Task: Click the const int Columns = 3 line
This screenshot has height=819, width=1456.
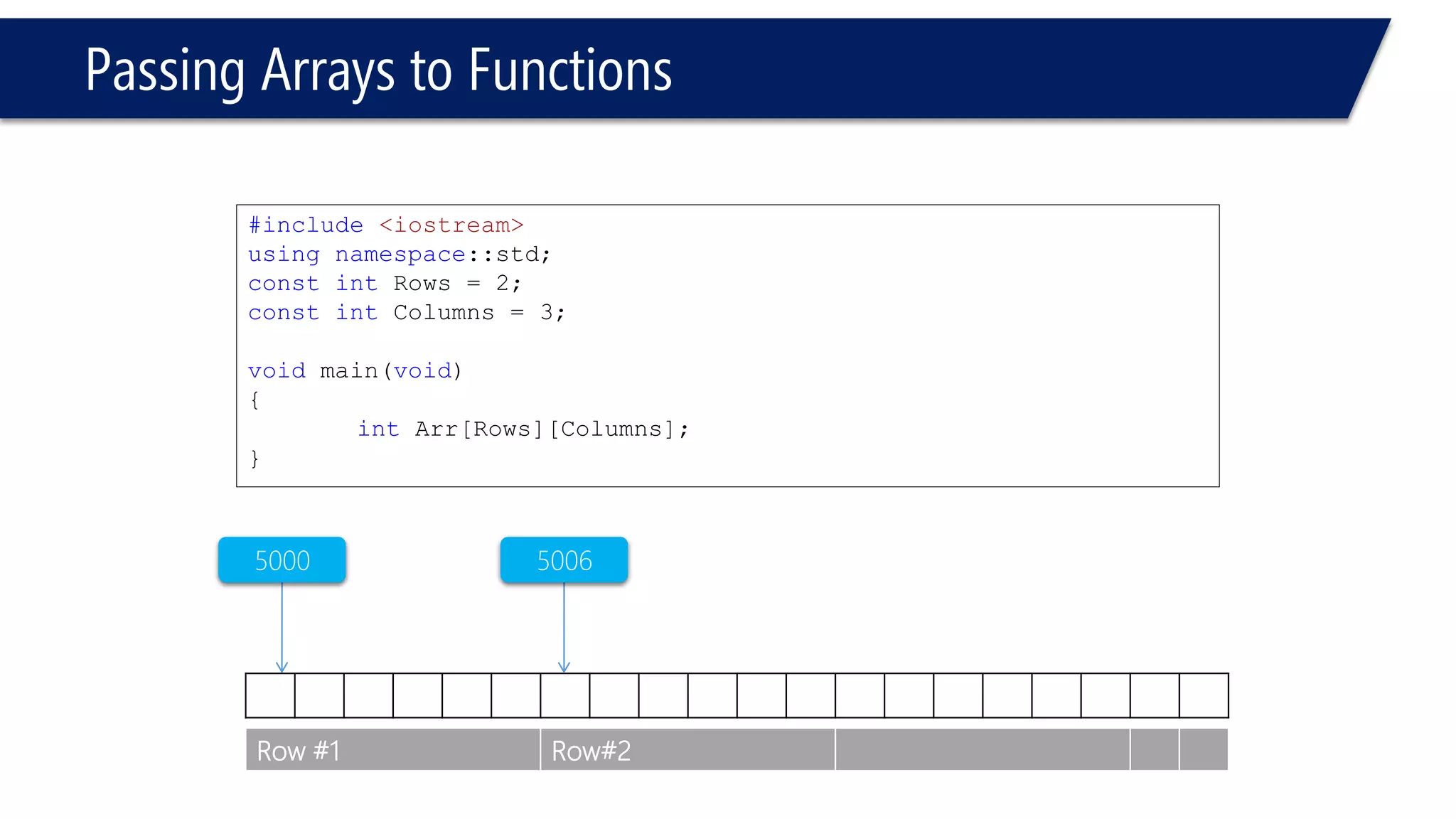Action: [x=406, y=313]
